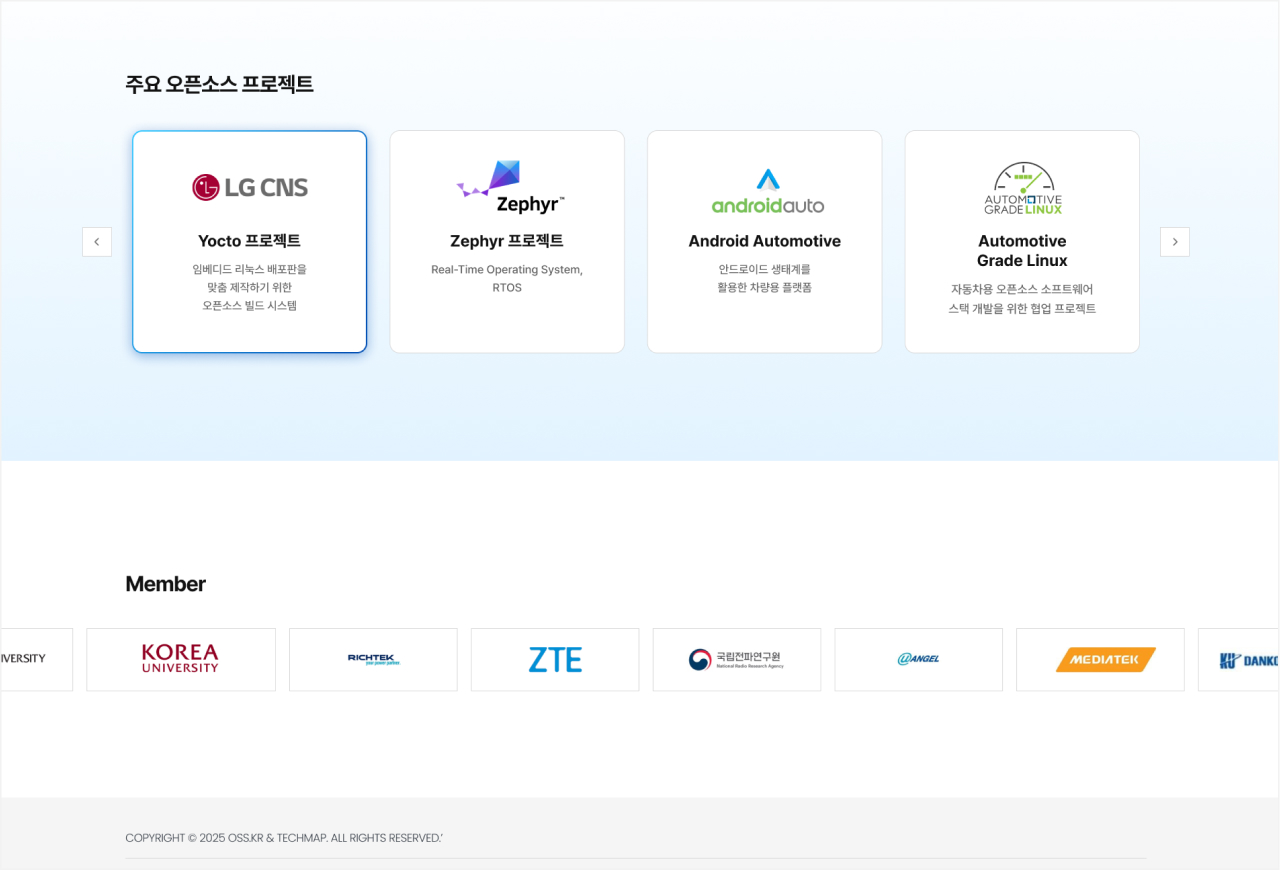Click the Real-Time Operating System, RTOS text
1280x870 pixels.
pos(507,279)
